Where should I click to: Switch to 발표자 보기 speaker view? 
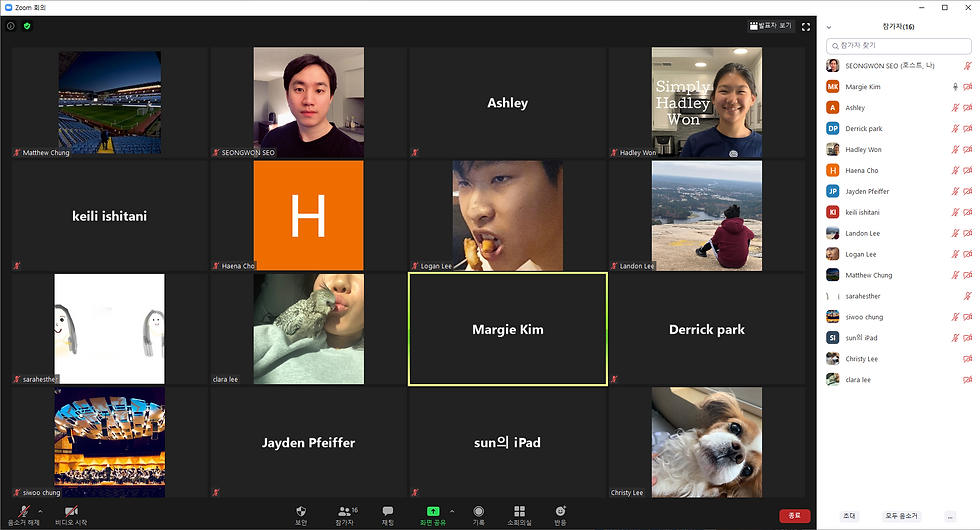click(770, 26)
